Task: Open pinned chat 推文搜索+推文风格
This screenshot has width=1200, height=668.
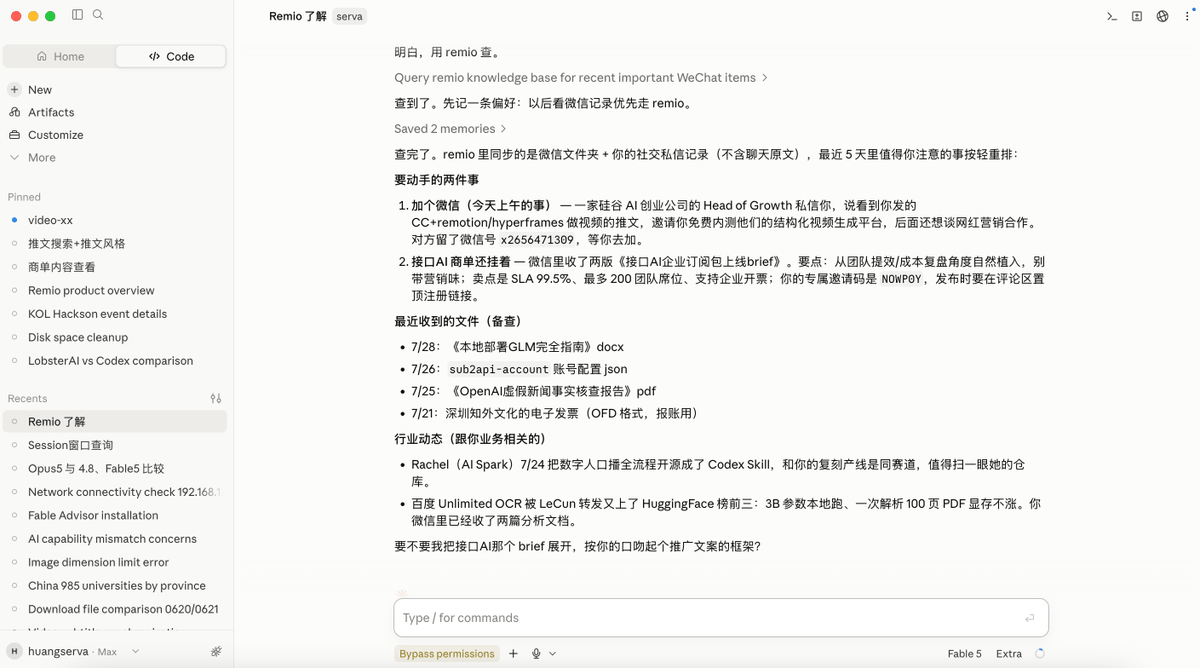Action: point(116,243)
